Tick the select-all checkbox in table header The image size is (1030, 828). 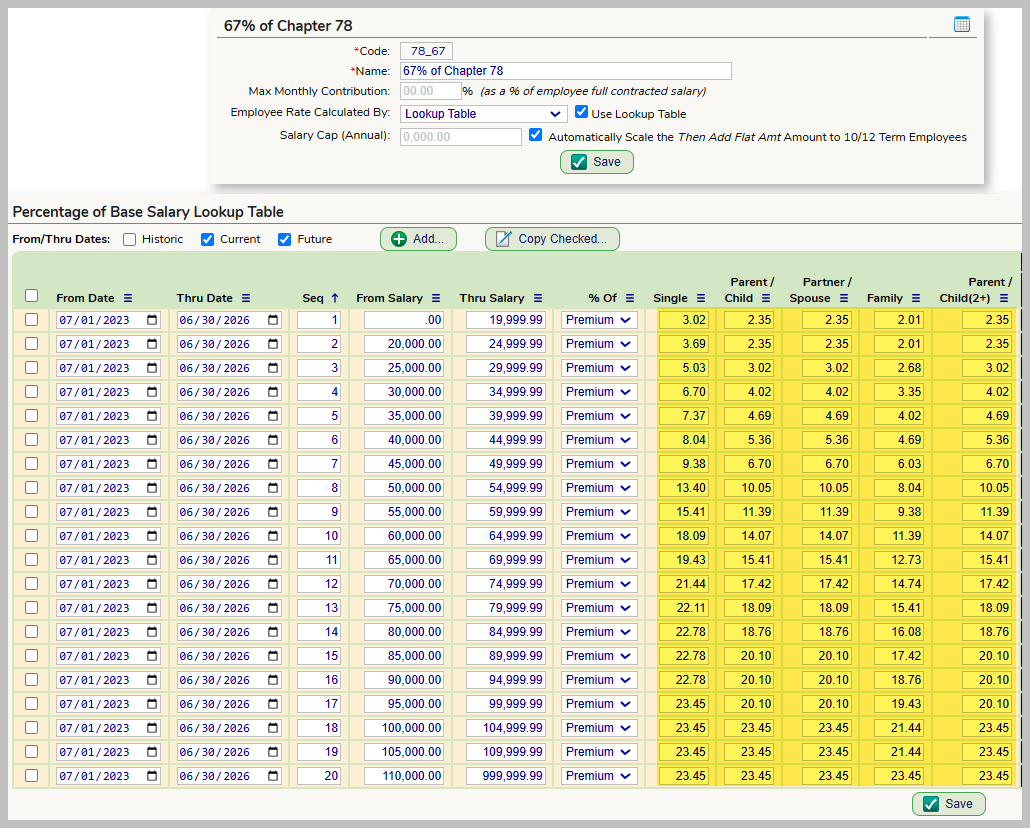coord(31,296)
